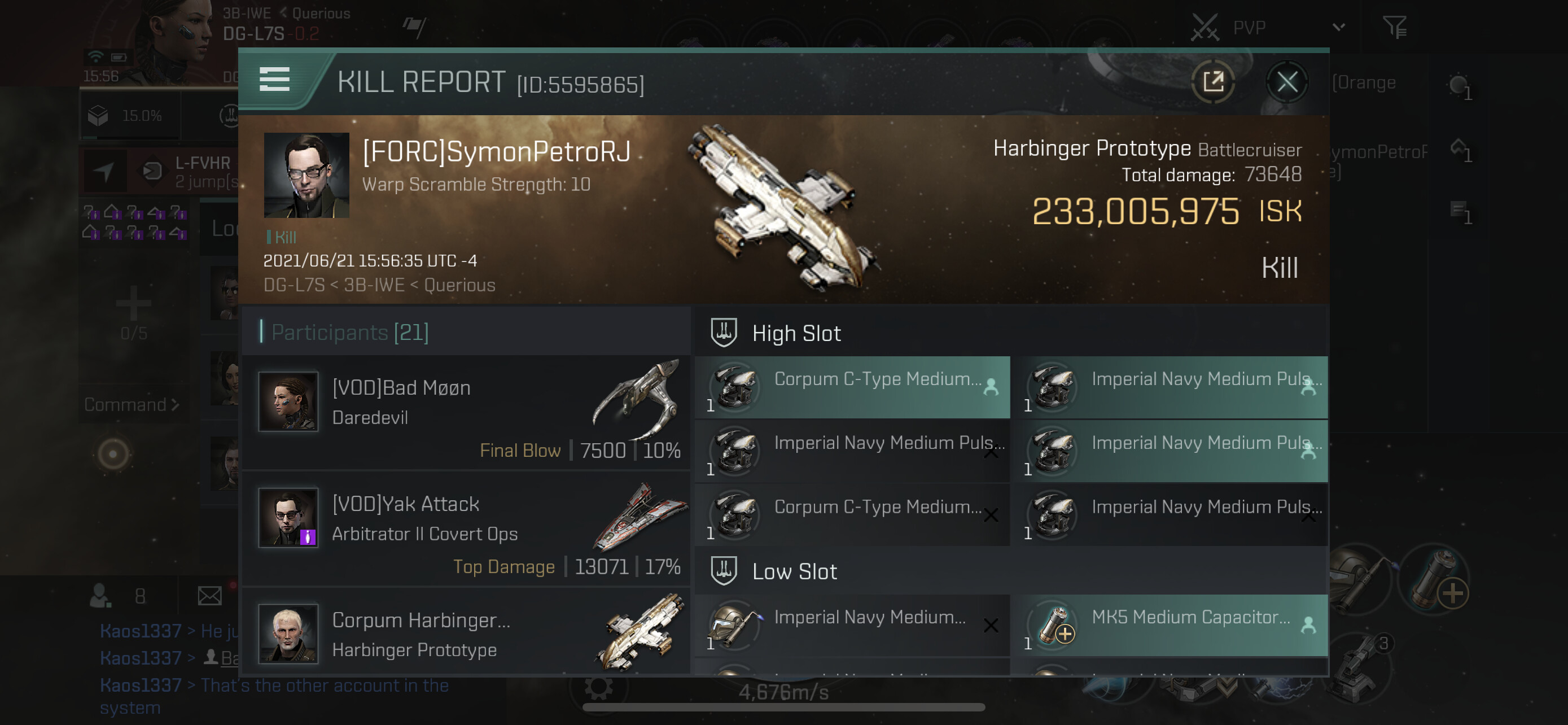Select participant Bad Møøn's Daredevil entry

tap(466, 413)
